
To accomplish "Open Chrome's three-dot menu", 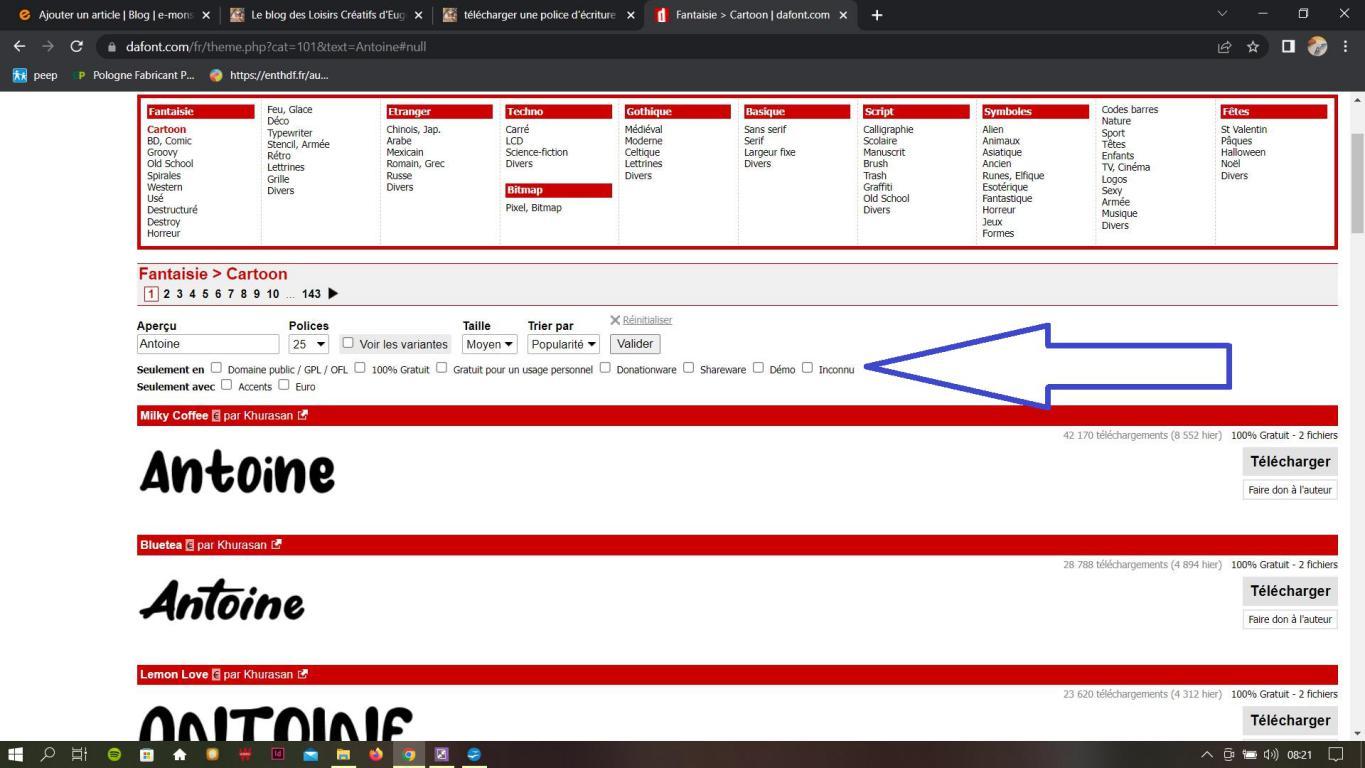I will [x=1345, y=46].
